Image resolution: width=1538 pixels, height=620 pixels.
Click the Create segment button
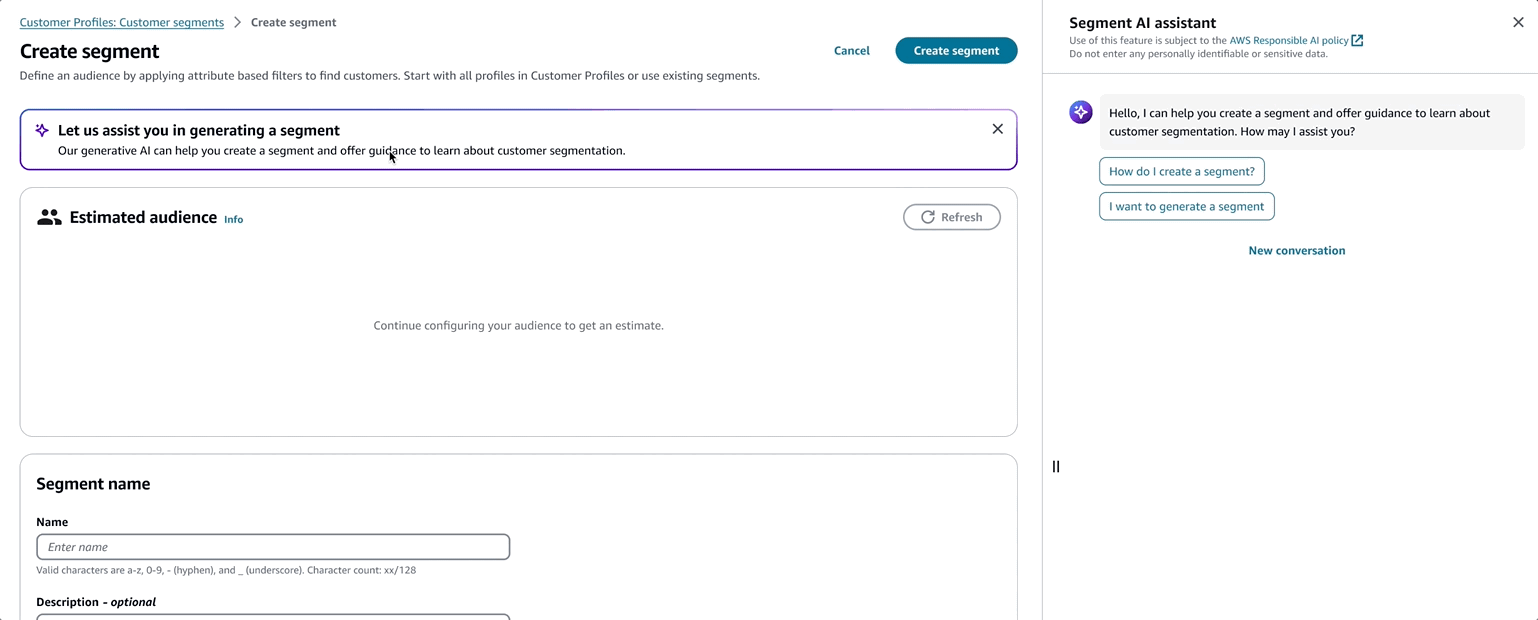coord(956,50)
